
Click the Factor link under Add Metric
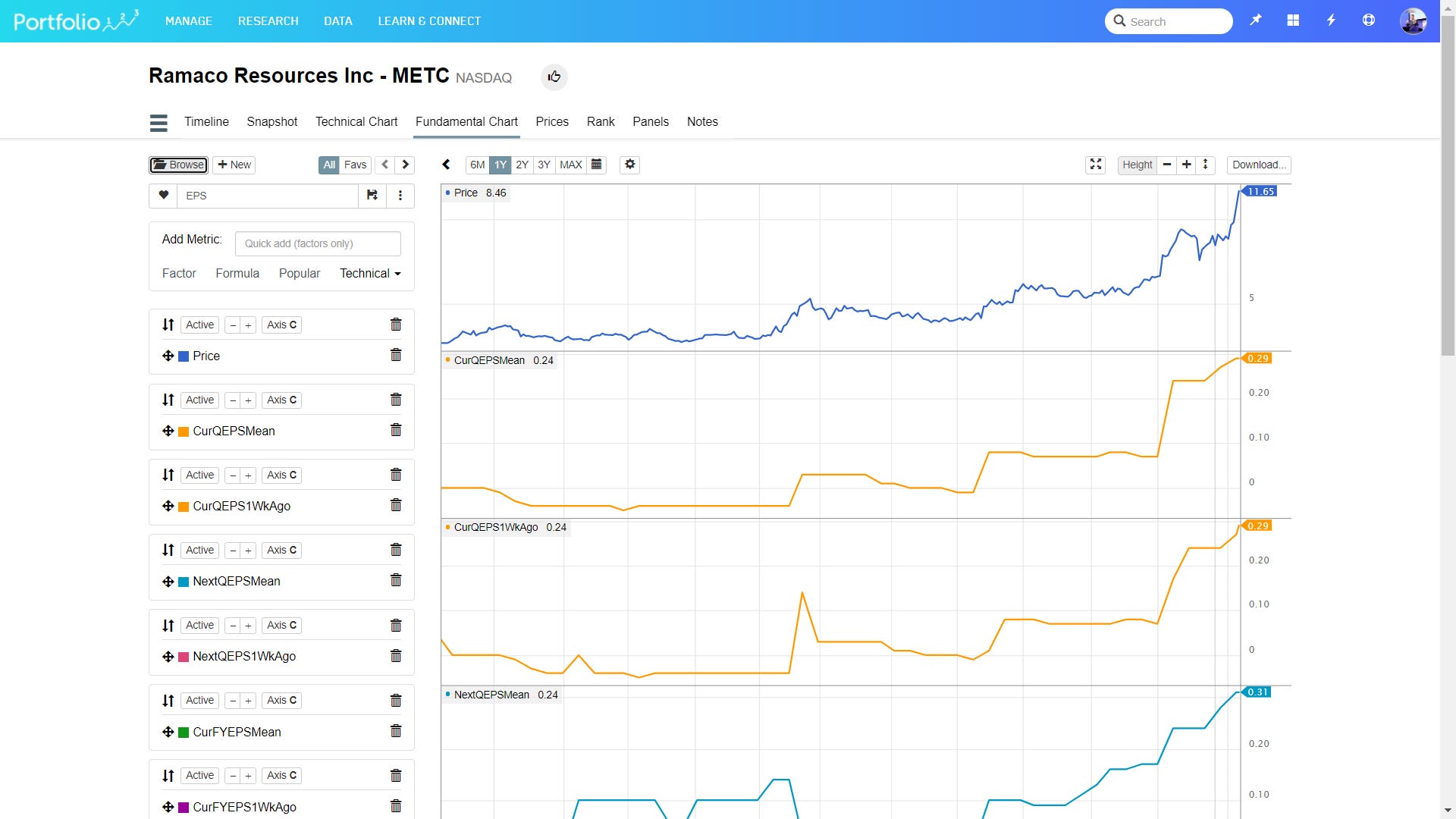coord(179,273)
